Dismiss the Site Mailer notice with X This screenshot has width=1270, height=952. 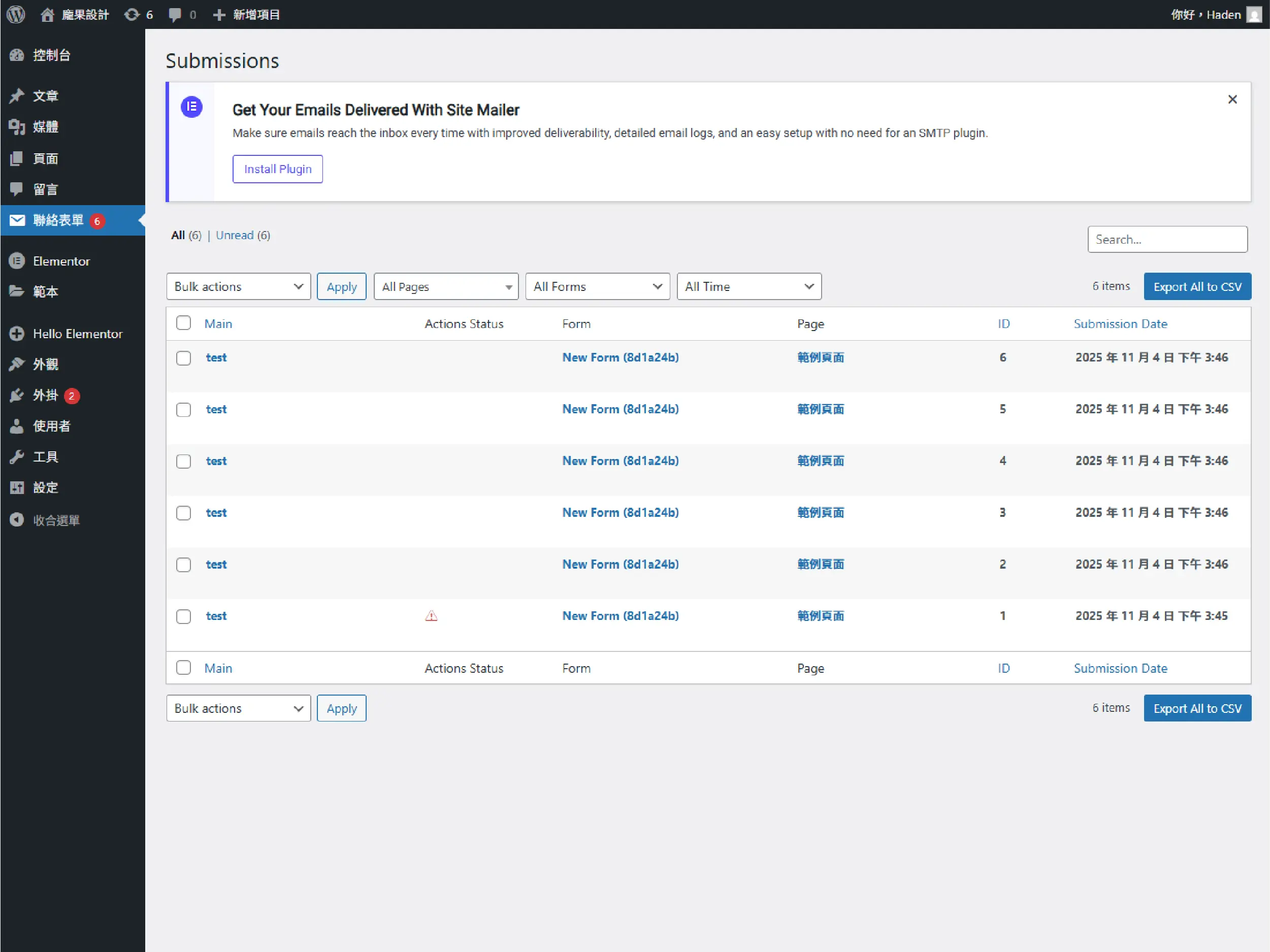point(1232,100)
